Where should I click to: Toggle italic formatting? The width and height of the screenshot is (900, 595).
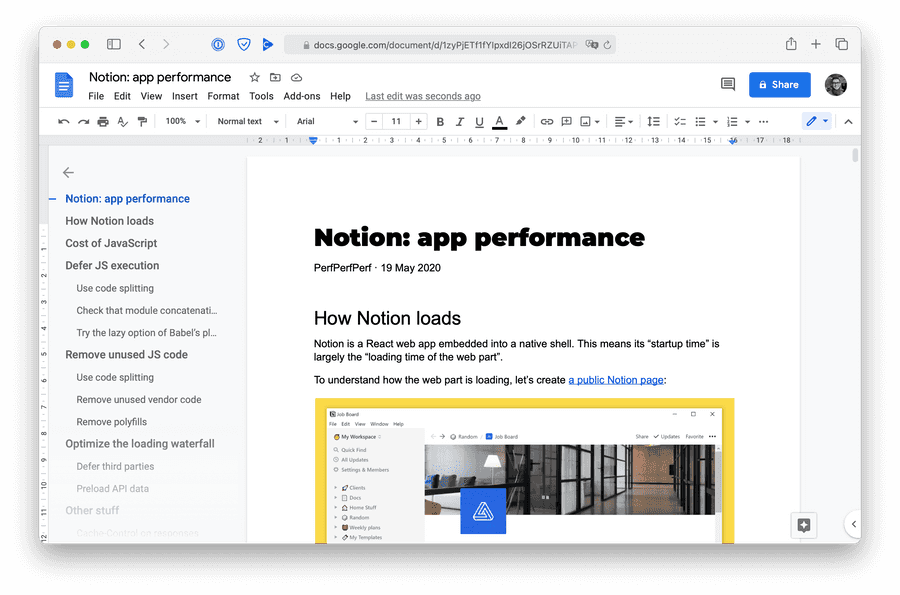coord(460,122)
